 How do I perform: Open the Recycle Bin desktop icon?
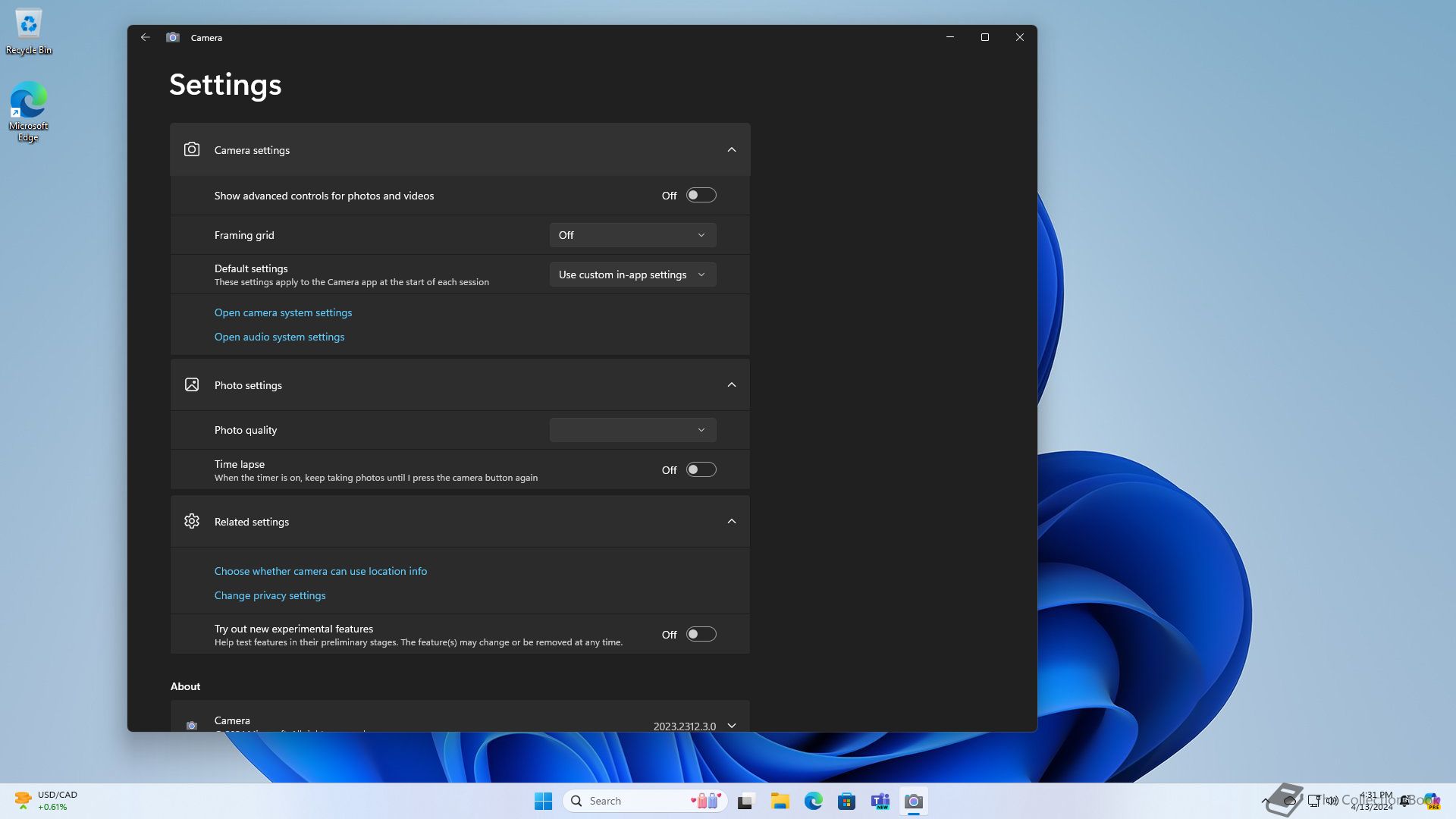point(29,33)
